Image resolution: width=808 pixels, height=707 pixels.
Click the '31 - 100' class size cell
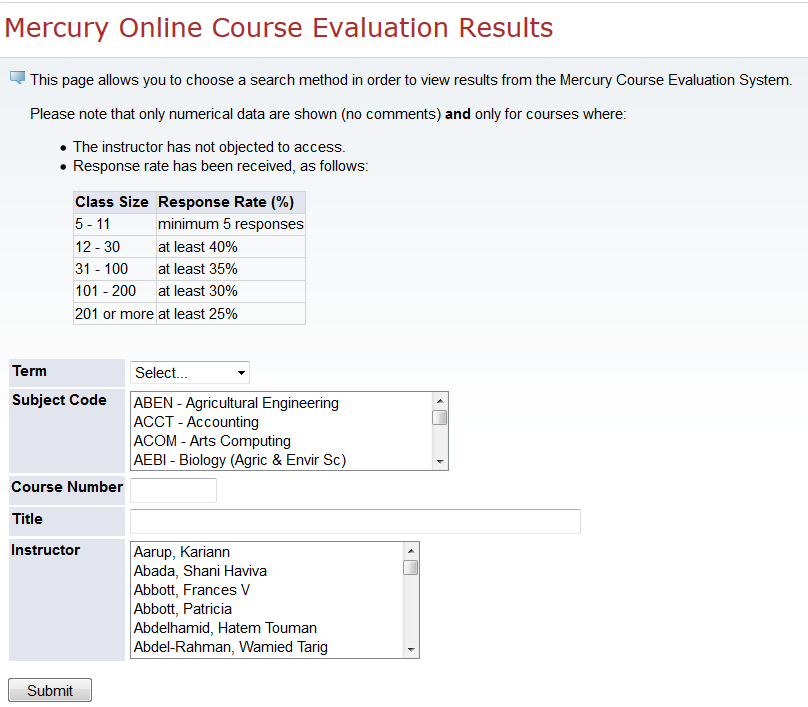pos(114,269)
